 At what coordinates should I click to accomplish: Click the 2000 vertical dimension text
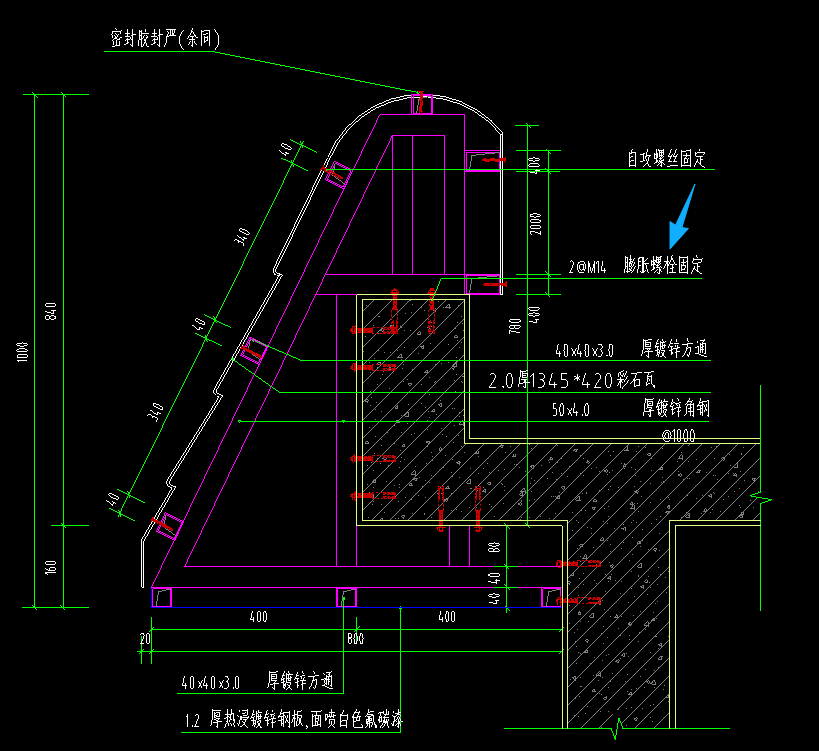[x=536, y=224]
